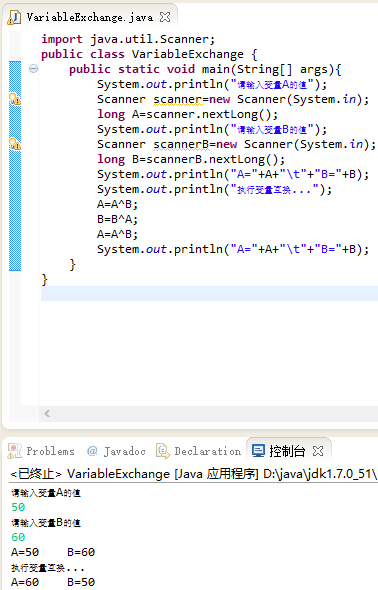Click the Declaration view icon
This screenshot has height=590, width=378.
[x=163, y=451]
